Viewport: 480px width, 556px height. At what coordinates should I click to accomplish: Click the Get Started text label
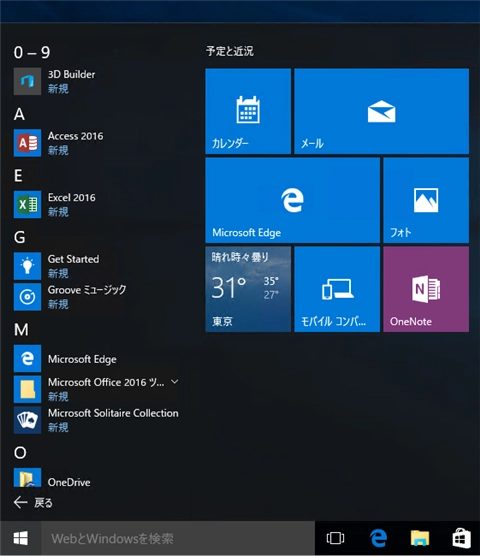[x=73, y=259]
